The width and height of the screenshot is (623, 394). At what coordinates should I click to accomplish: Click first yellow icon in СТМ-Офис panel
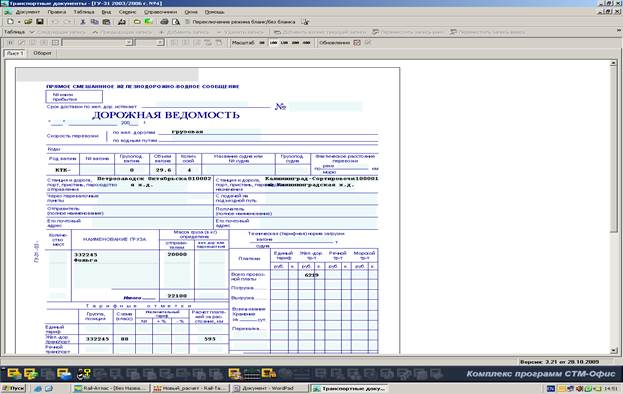pos(14,373)
